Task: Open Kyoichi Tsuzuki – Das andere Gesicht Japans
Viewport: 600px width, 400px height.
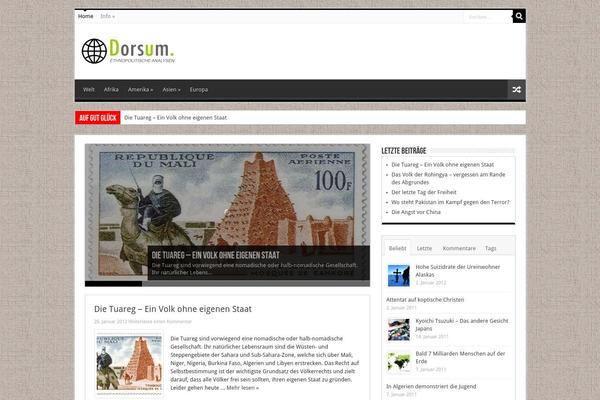Action: [462, 325]
